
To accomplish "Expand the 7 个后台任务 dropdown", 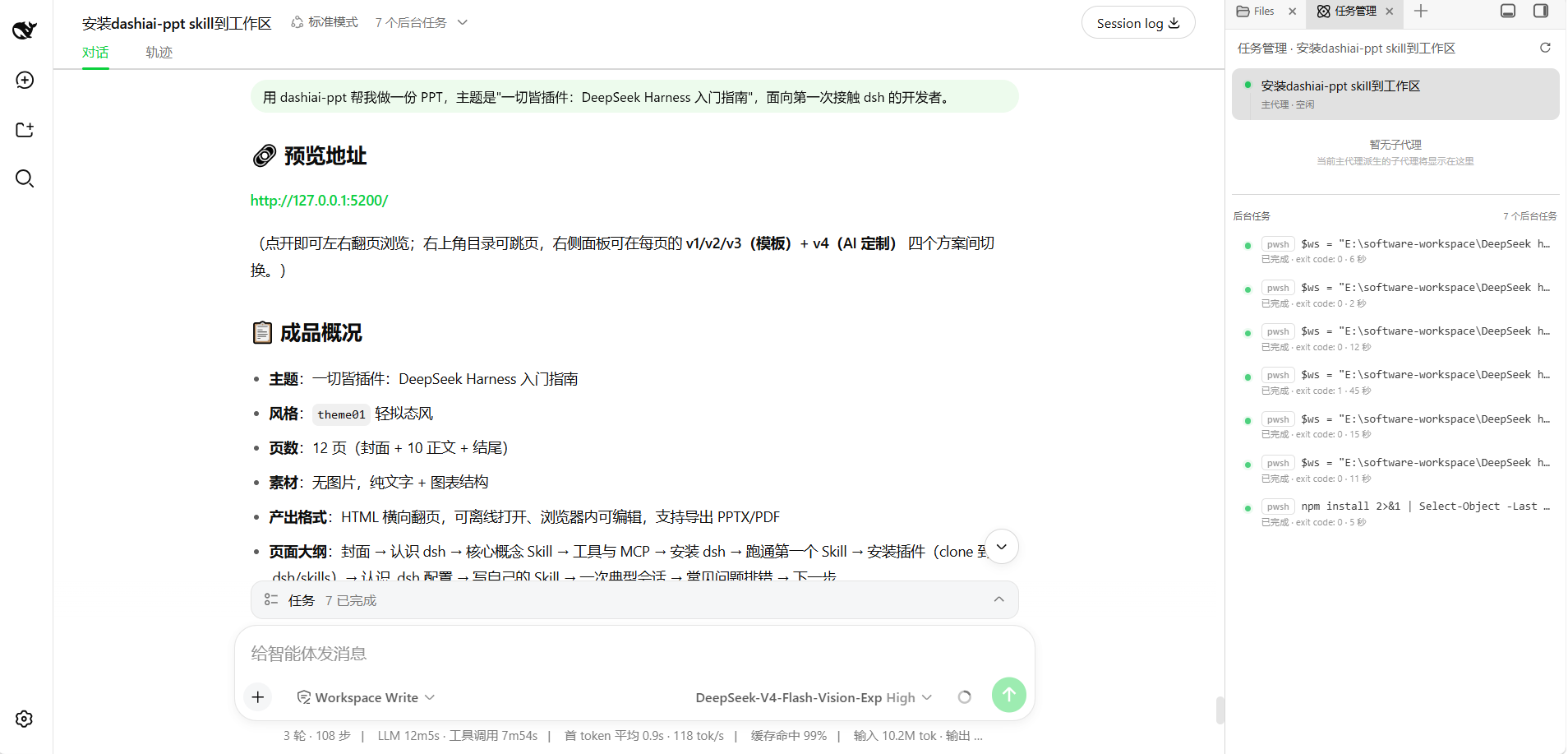I will [421, 22].
